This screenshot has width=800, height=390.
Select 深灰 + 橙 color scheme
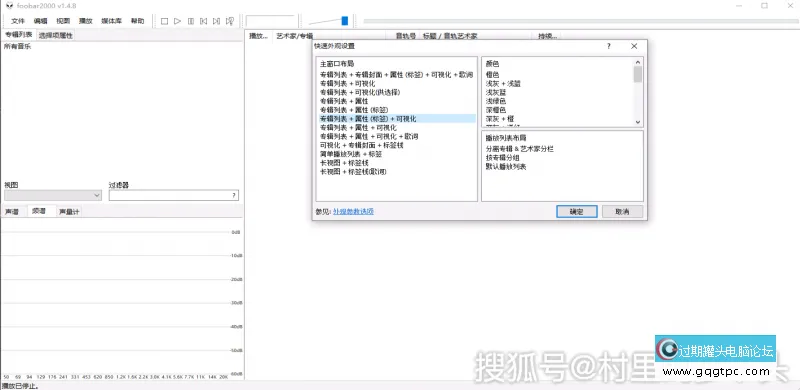[499, 118]
